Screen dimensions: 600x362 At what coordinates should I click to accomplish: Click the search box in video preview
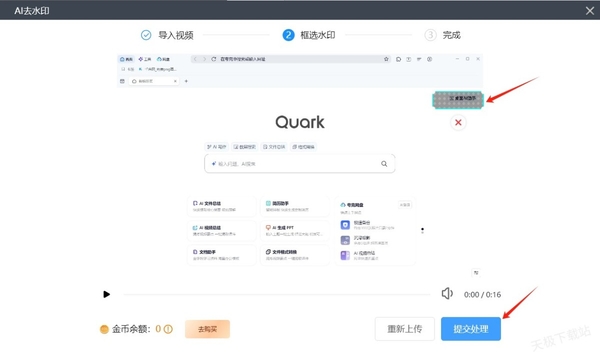(300, 164)
